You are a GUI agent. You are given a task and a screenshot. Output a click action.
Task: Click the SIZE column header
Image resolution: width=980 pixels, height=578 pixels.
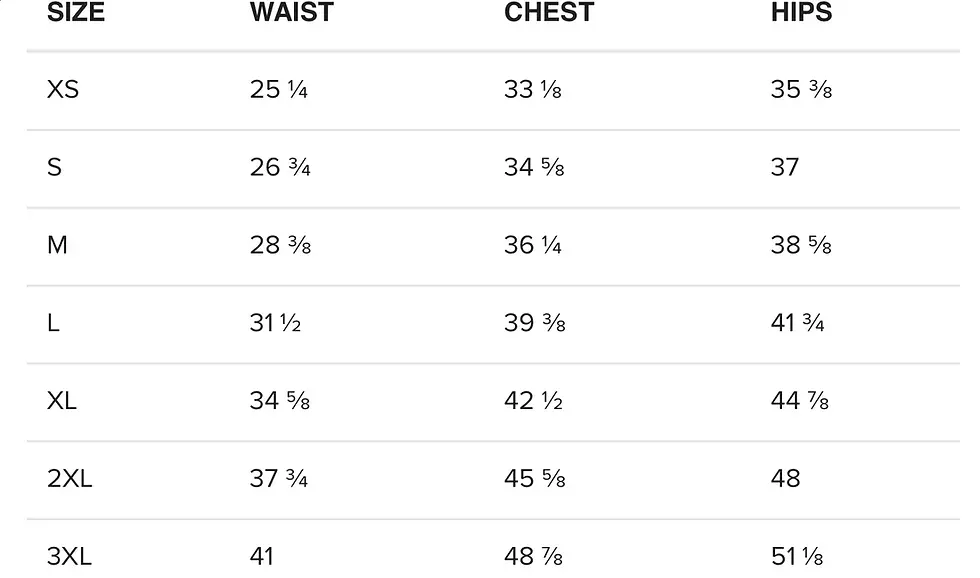click(x=75, y=13)
